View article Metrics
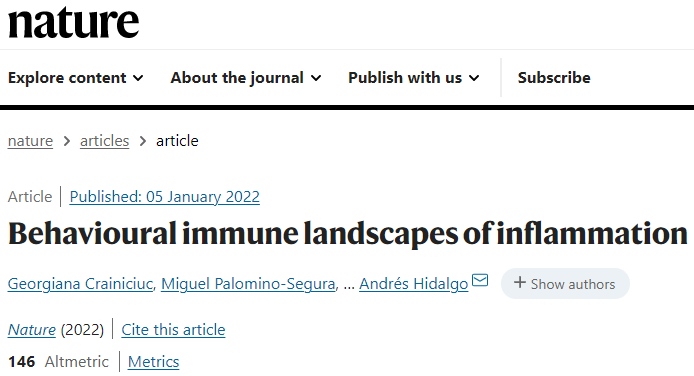The image size is (694, 376). tap(154, 362)
